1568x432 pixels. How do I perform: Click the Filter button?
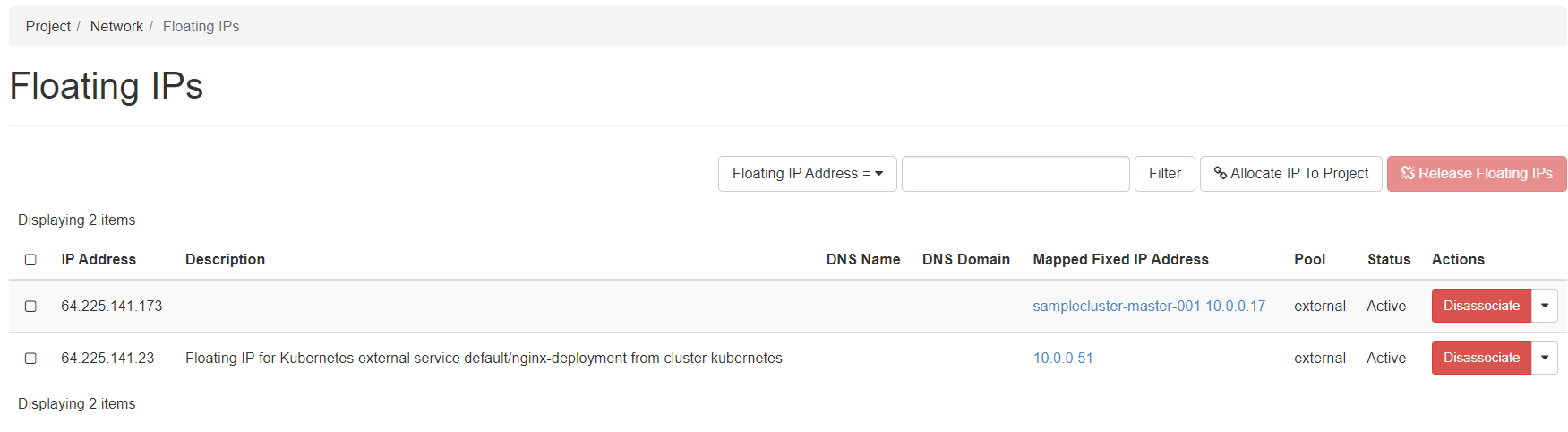(1164, 174)
